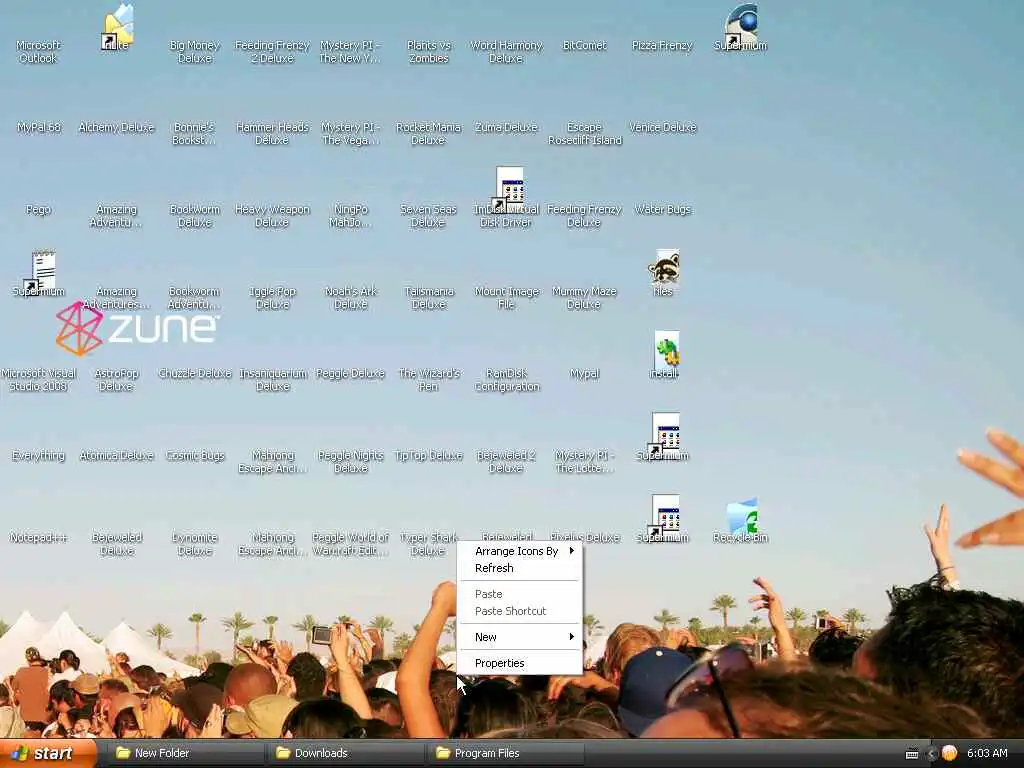Image resolution: width=1024 pixels, height=768 pixels.
Task: Select Talismania Deluxe shortcut
Action: point(428,297)
